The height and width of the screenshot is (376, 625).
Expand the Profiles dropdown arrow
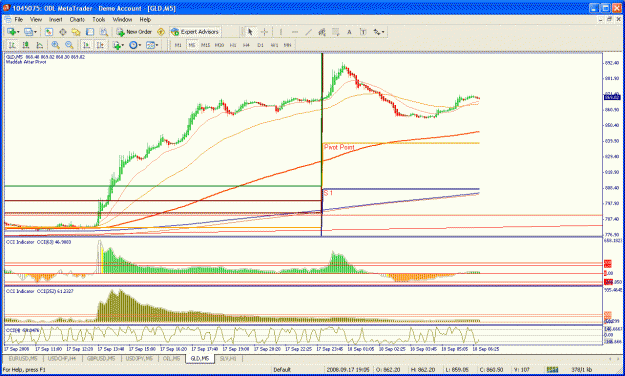[x=35, y=32]
